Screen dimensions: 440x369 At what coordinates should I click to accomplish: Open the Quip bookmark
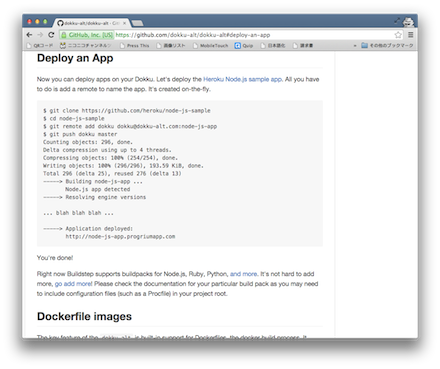(244, 45)
